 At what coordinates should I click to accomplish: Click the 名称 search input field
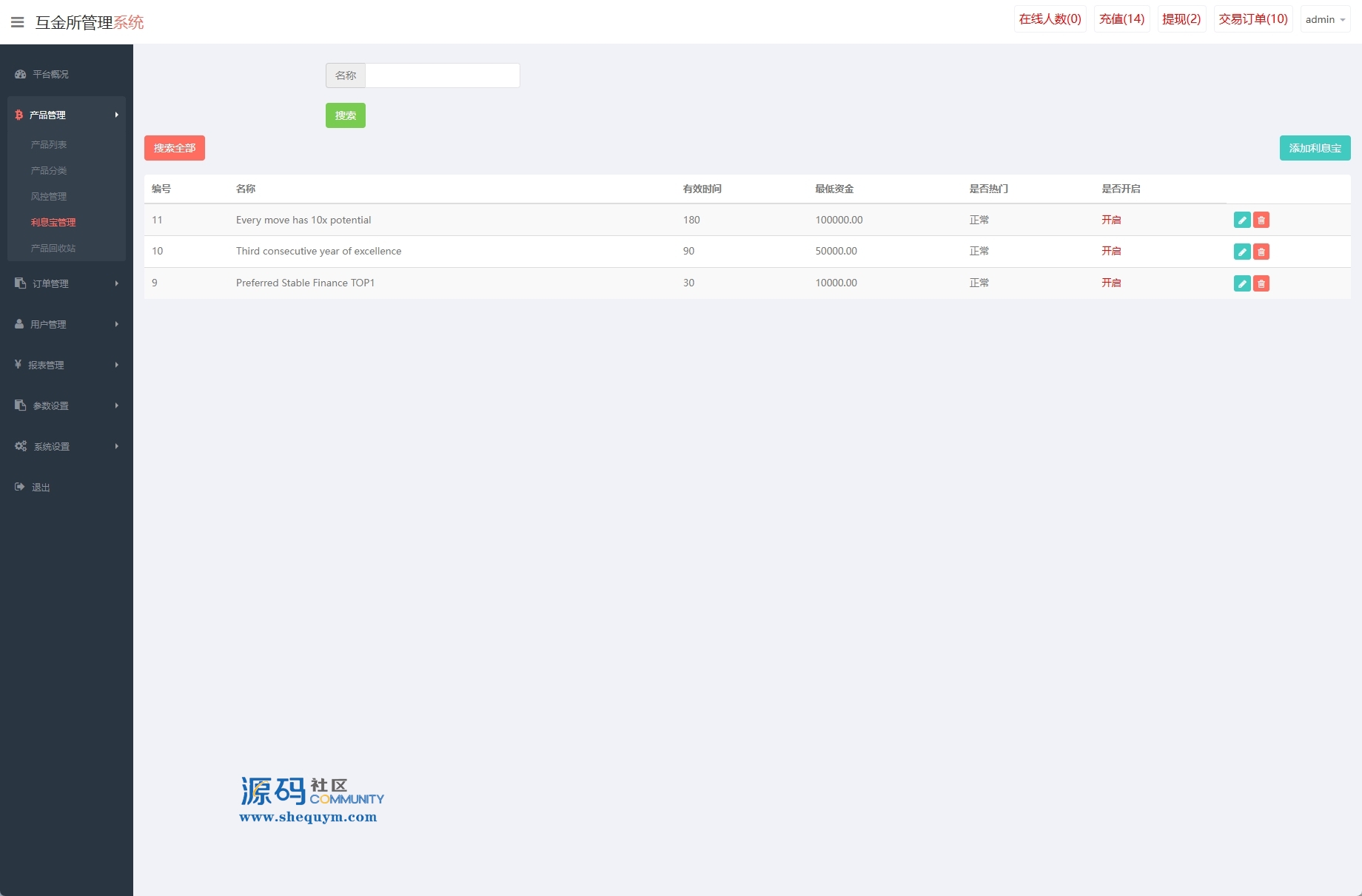click(442, 75)
